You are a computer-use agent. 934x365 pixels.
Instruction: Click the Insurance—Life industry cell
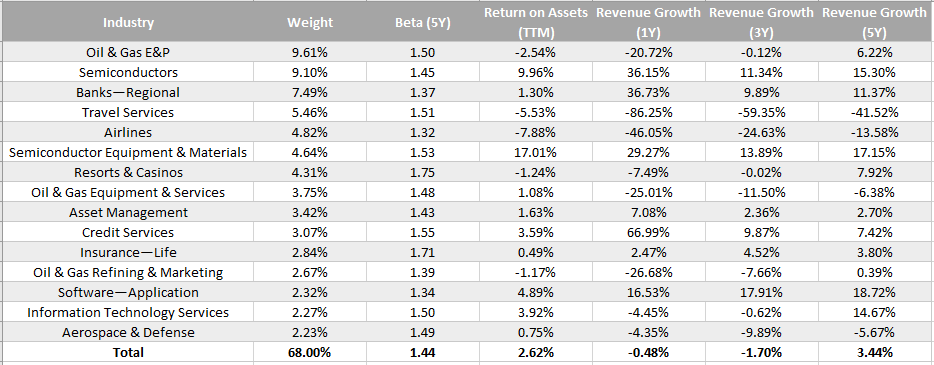coord(128,252)
